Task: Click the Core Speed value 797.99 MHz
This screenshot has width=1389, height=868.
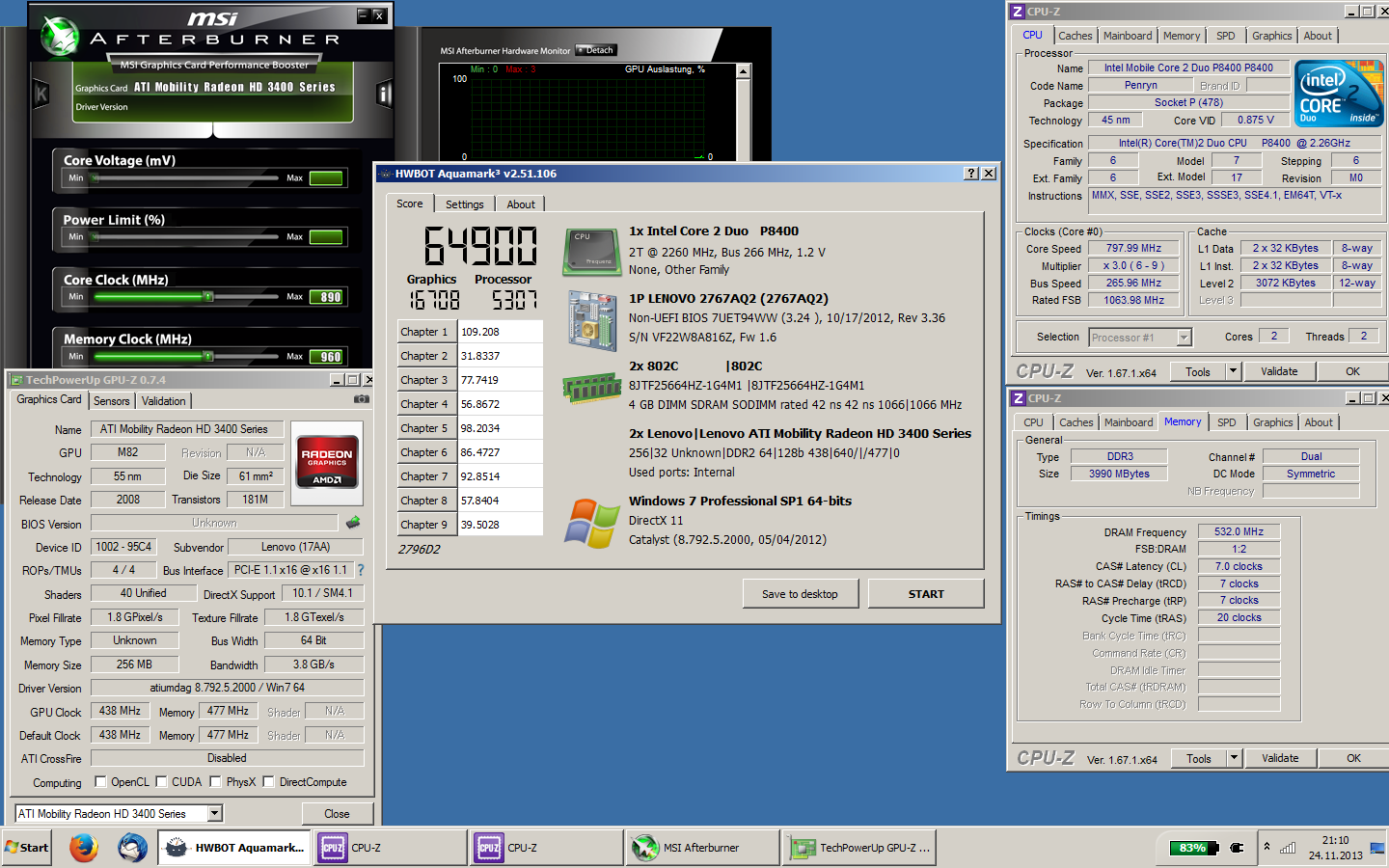Action: [1133, 248]
